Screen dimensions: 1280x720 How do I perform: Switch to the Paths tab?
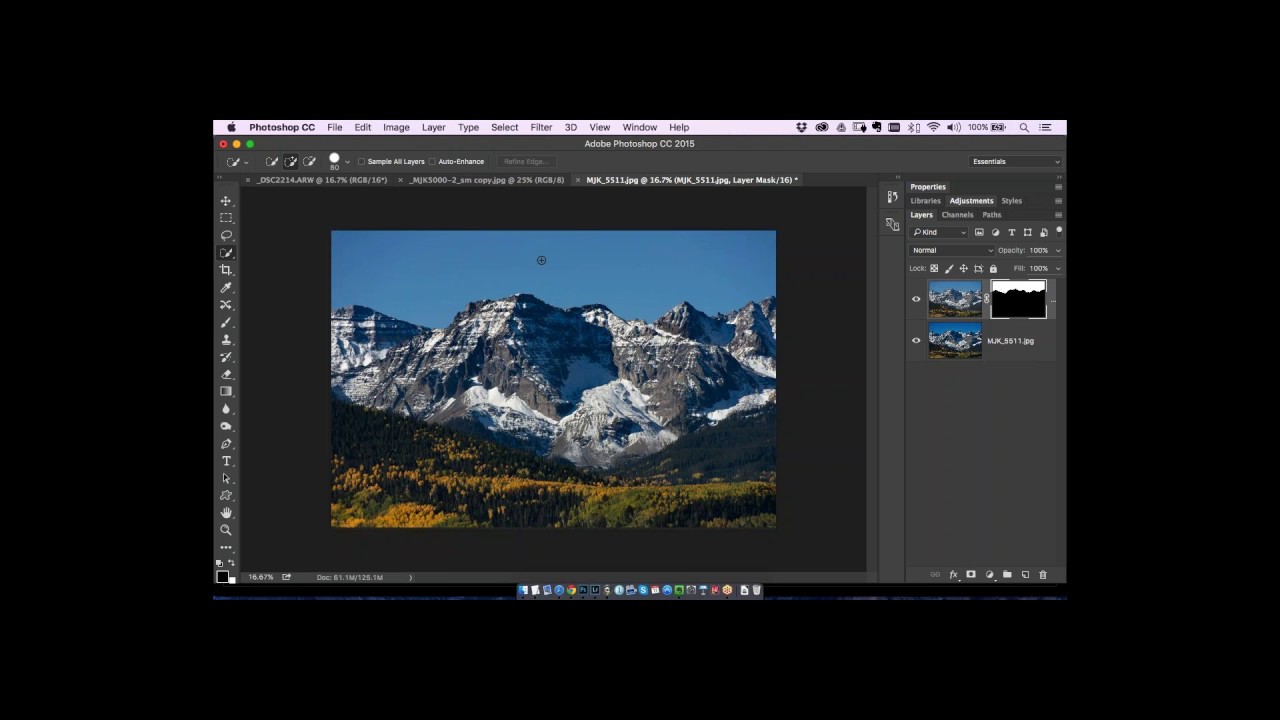(x=991, y=215)
